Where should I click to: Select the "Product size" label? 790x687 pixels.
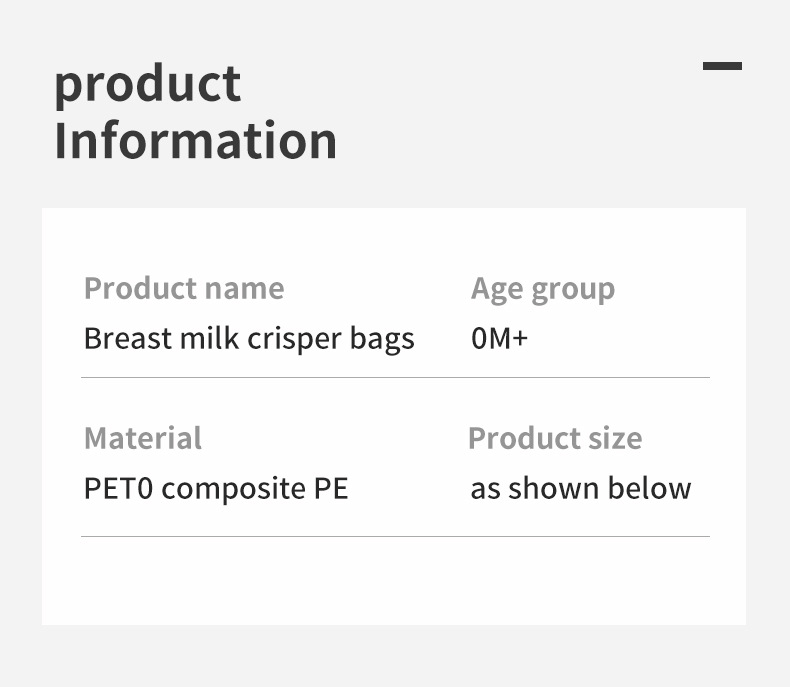coord(555,438)
